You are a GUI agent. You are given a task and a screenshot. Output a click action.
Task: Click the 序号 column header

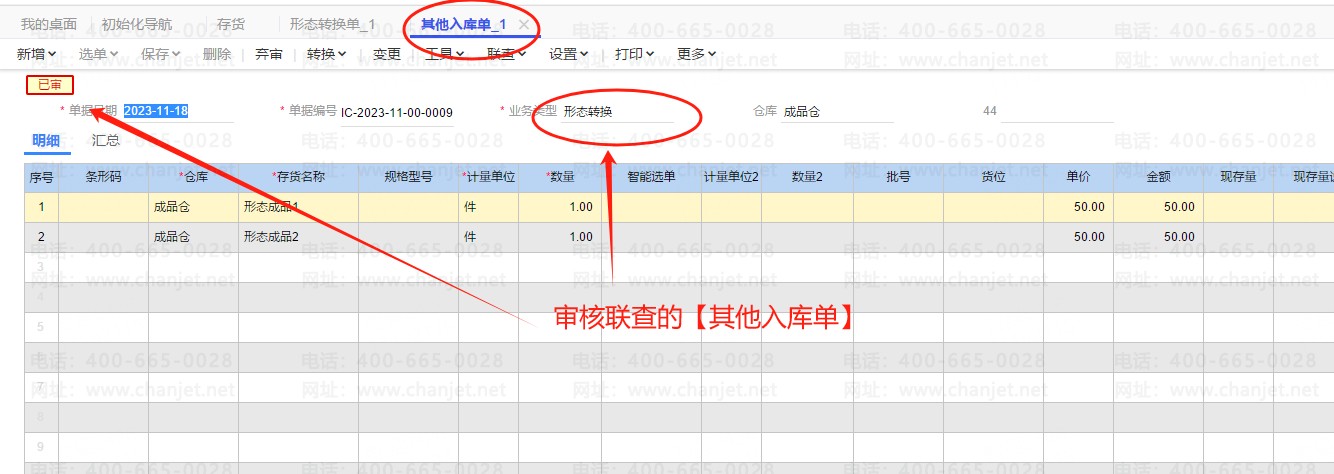point(41,177)
